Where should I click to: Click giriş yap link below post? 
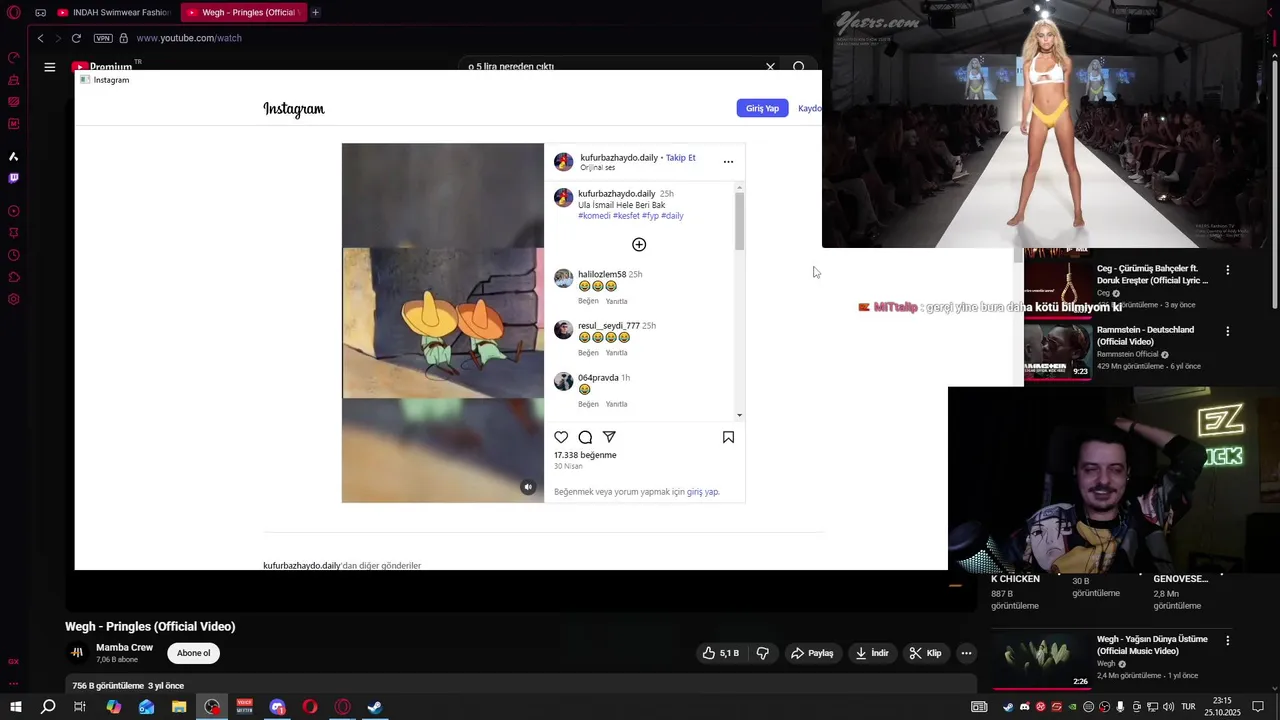[702, 492]
